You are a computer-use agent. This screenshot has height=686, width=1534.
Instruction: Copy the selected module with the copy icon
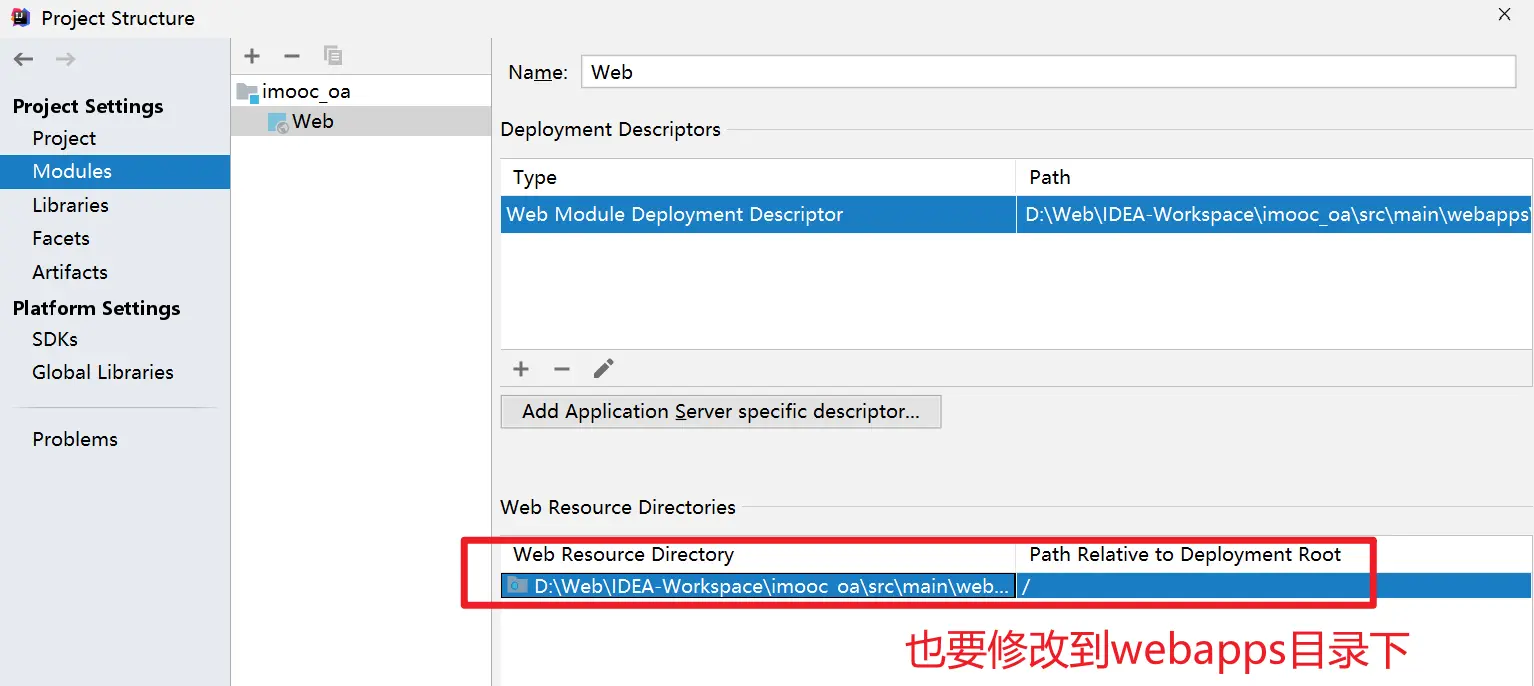coord(333,56)
